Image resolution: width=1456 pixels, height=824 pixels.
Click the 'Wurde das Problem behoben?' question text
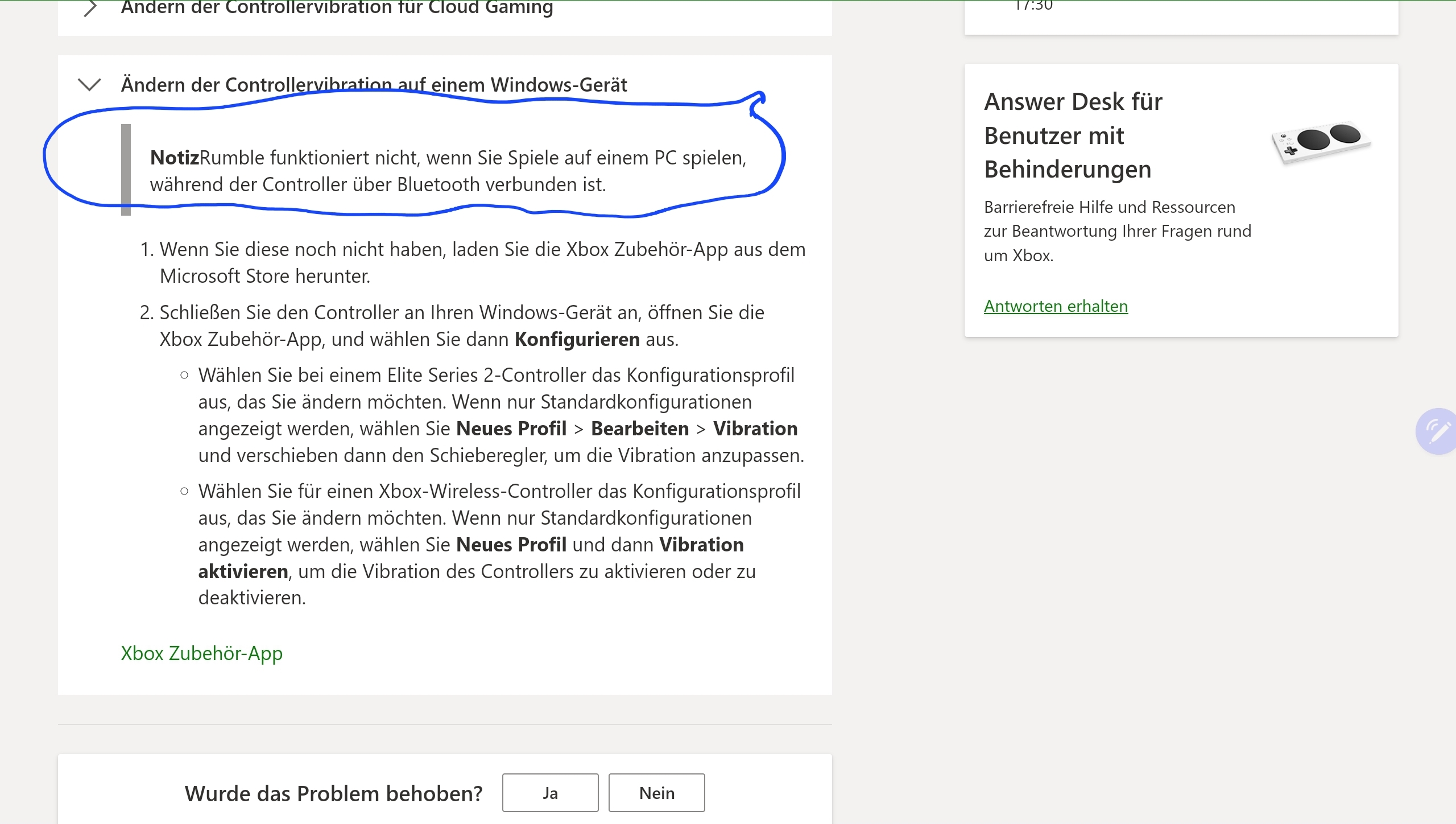[333, 793]
